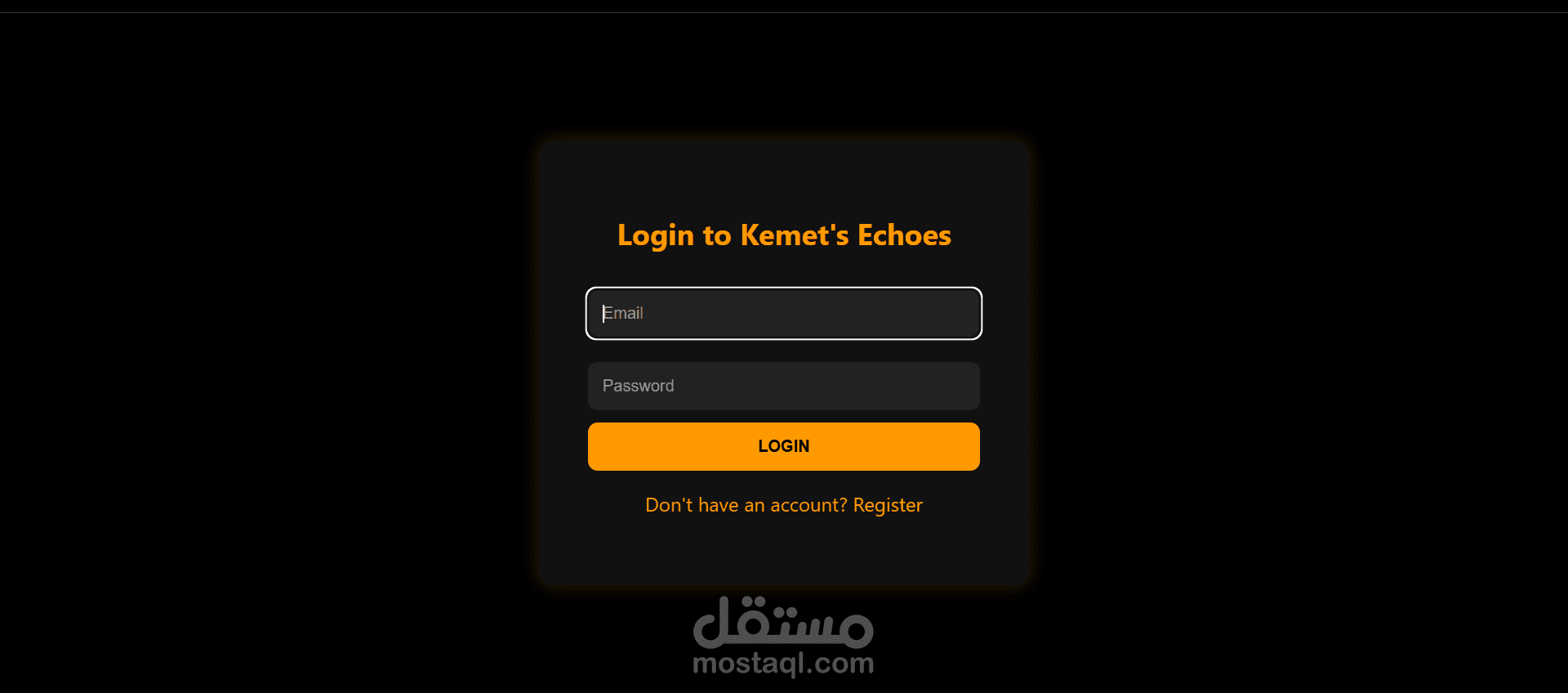
Task: Click the "LOGIN" label on the button
Action: (x=784, y=446)
